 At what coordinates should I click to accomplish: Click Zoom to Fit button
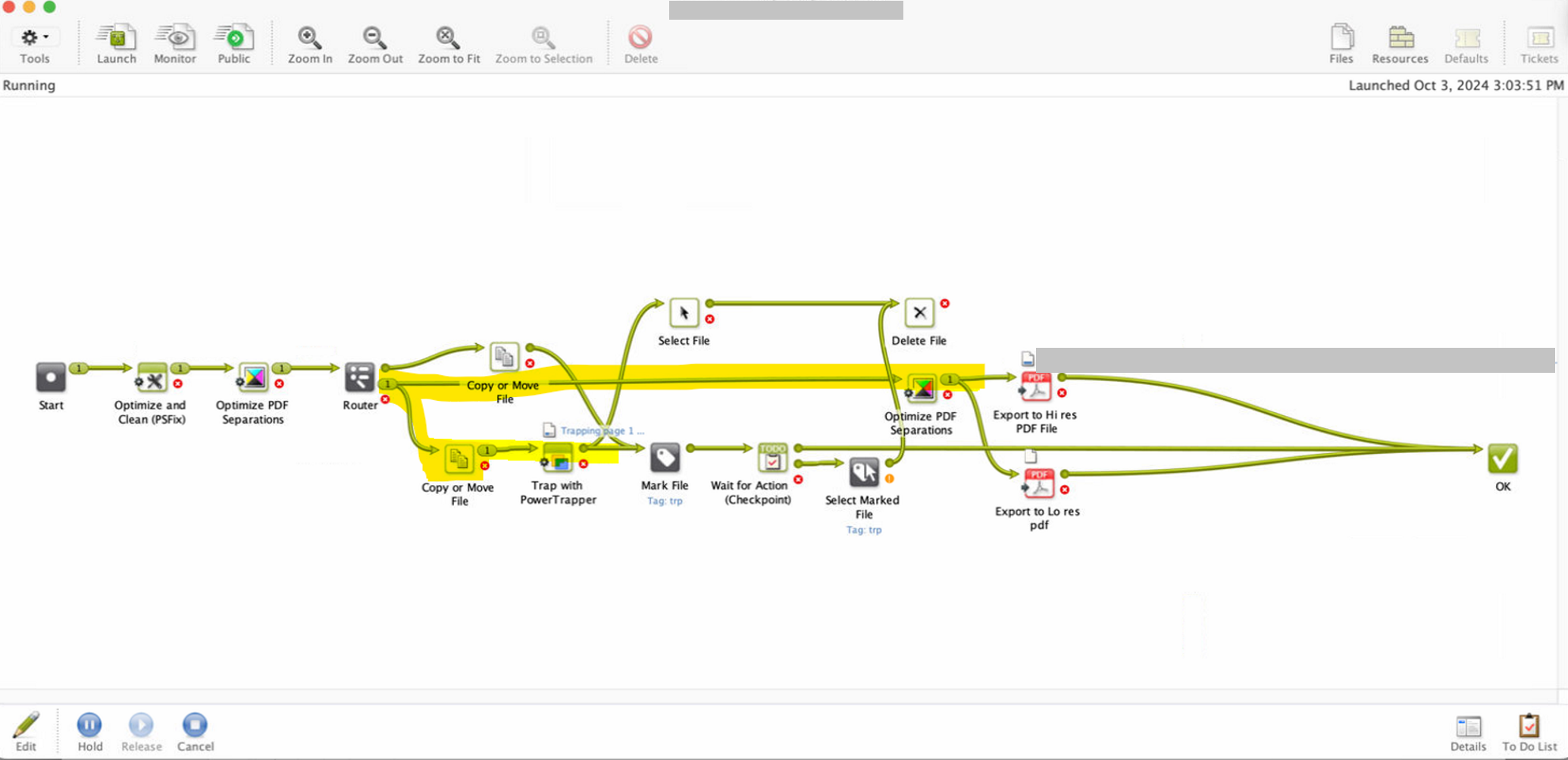click(448, 38)
